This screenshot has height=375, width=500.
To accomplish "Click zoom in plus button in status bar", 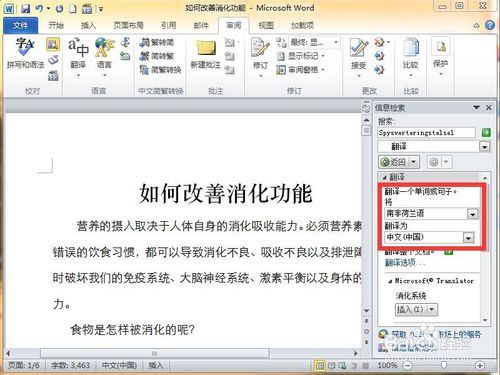I will (480, 366).
